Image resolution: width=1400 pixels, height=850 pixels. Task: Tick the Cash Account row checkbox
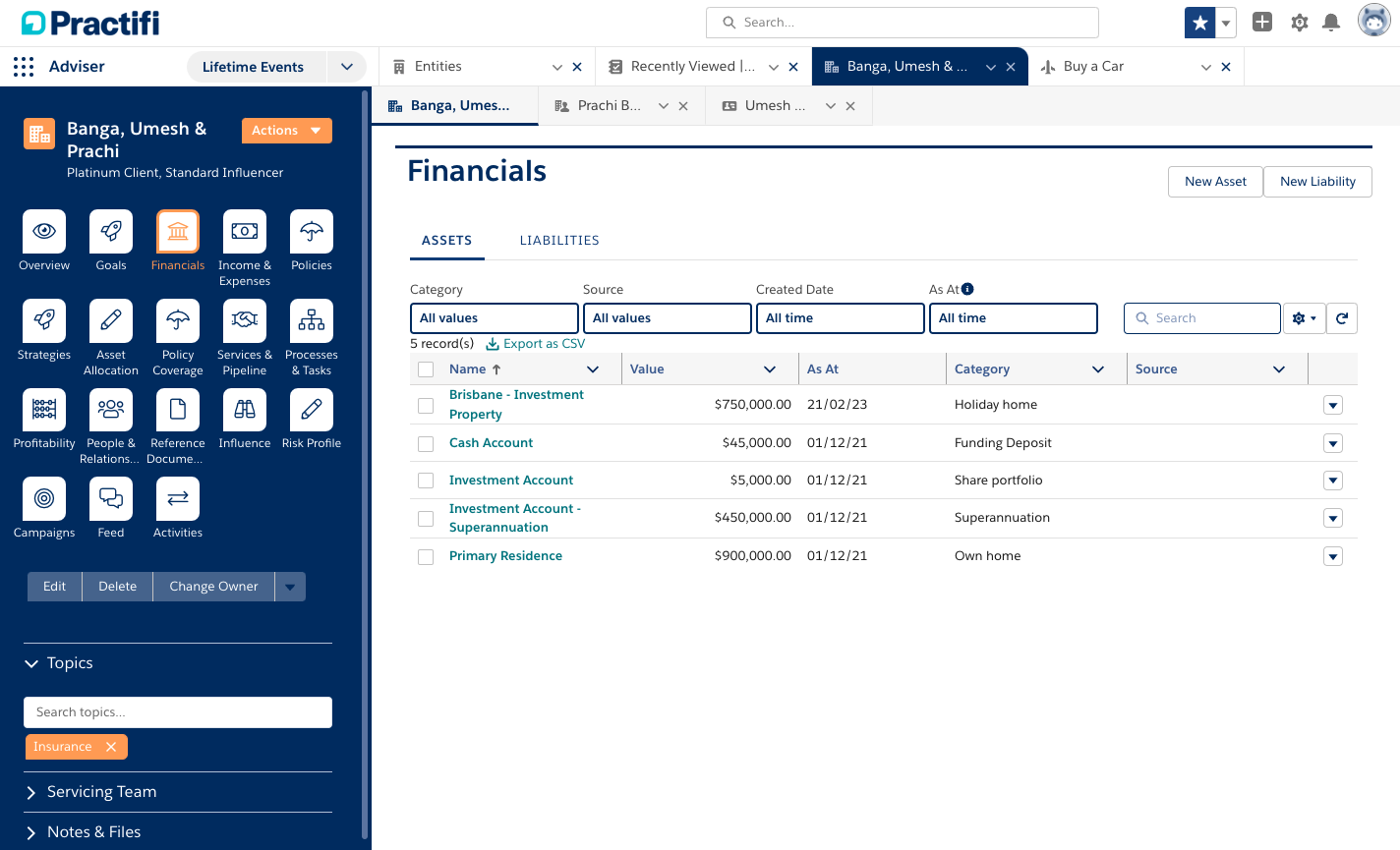click(426, 444)
